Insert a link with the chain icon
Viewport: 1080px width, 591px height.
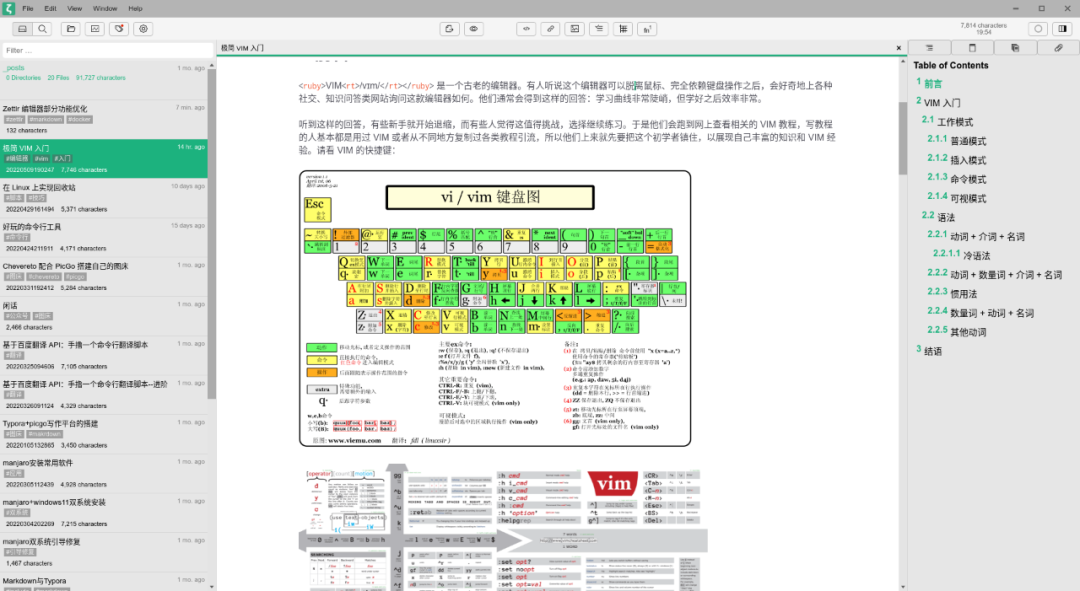pos(550,29)
